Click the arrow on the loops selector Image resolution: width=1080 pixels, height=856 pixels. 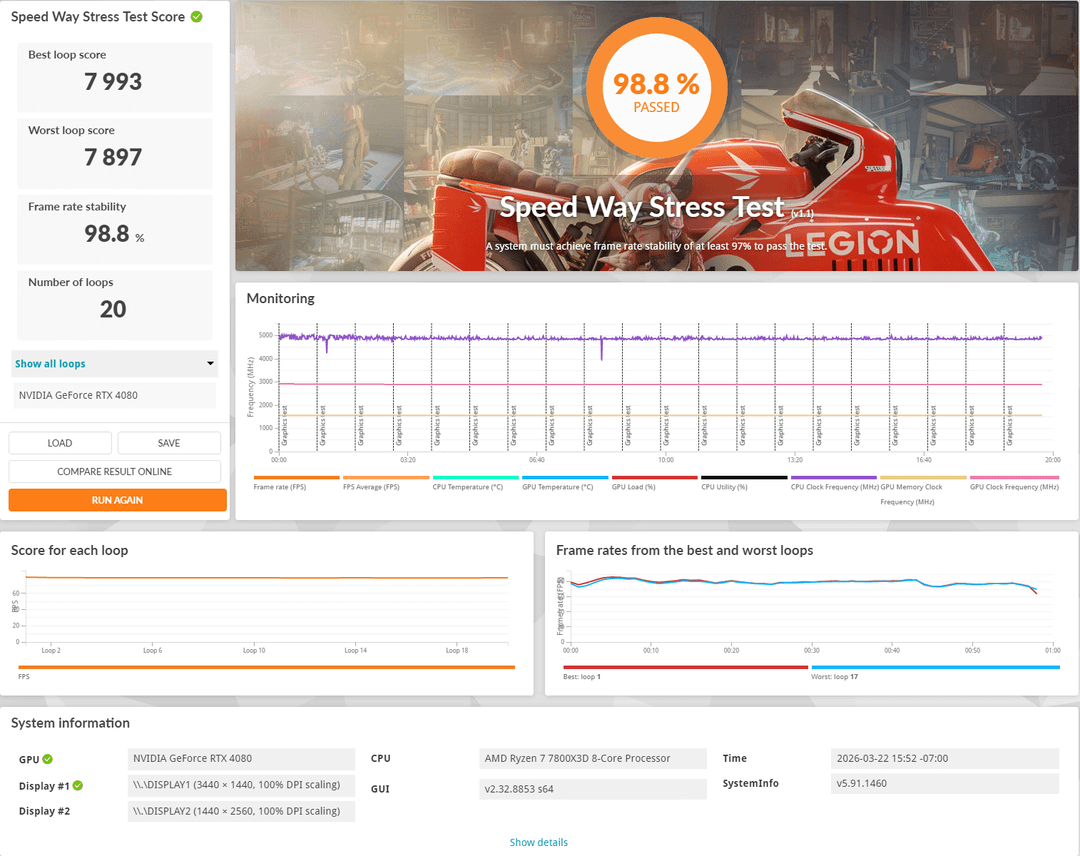pyautogui.click(x=210, y=364)
